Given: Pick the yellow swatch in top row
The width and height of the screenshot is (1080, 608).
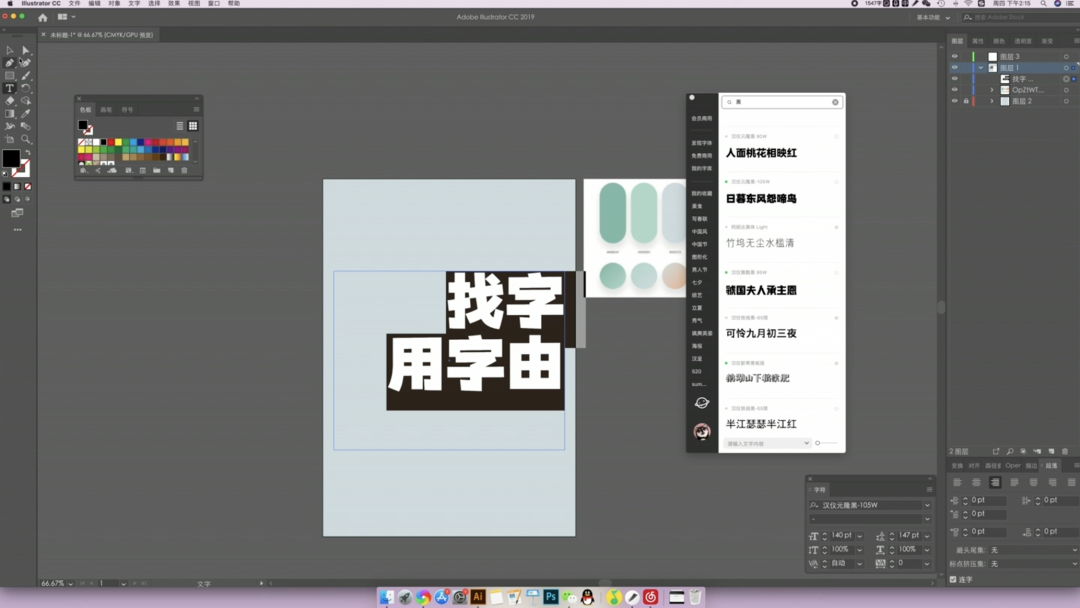Looking at the screenshot, I should pos(118,142).
